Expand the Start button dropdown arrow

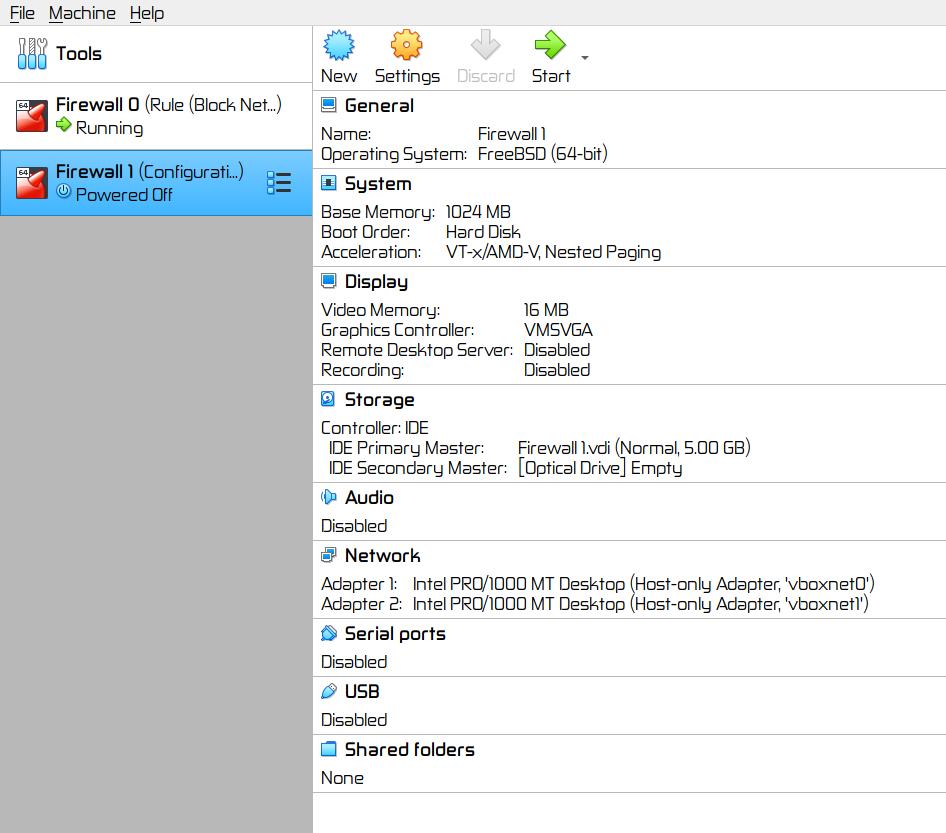pos(585,58)
